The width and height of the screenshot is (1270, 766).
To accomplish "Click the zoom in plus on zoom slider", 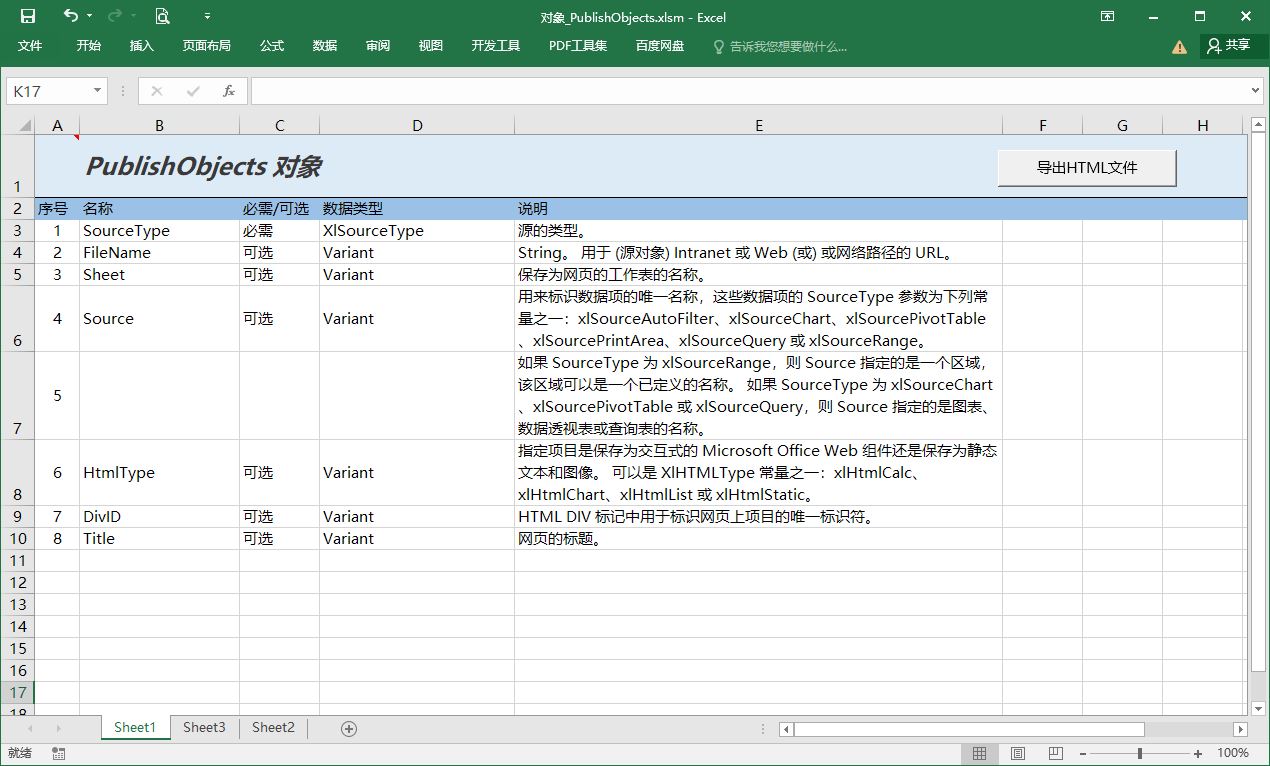I will pos(1197,753).
